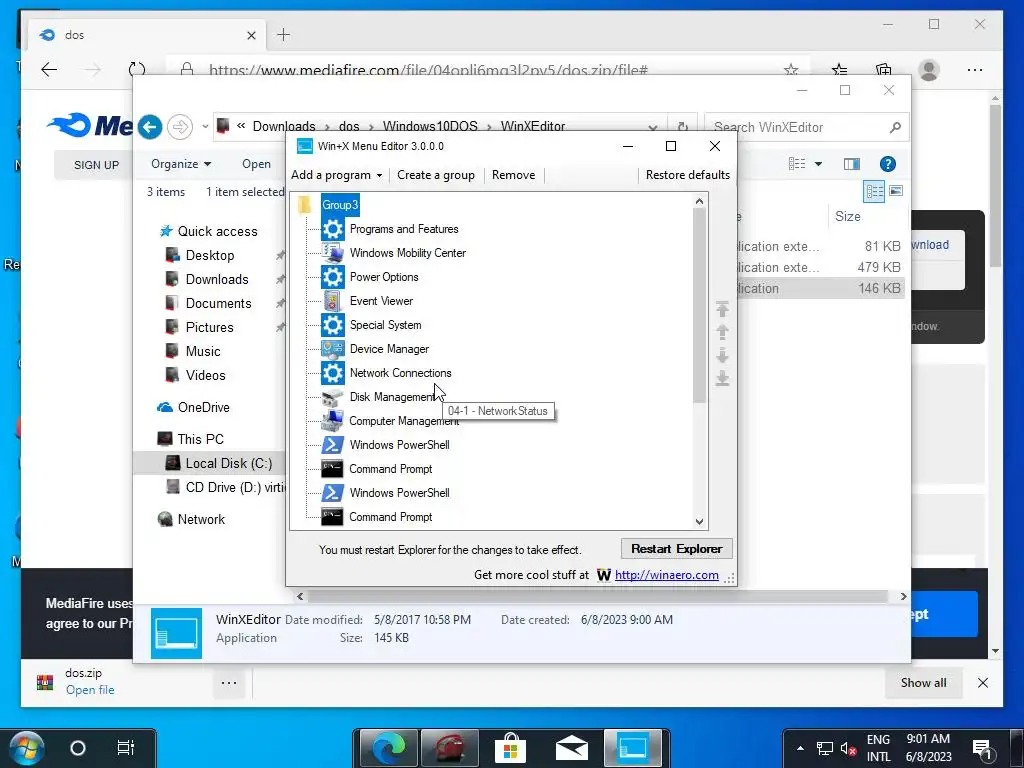Open Explorer help question mark icon

pyautogui.click(x=888, y=165)
